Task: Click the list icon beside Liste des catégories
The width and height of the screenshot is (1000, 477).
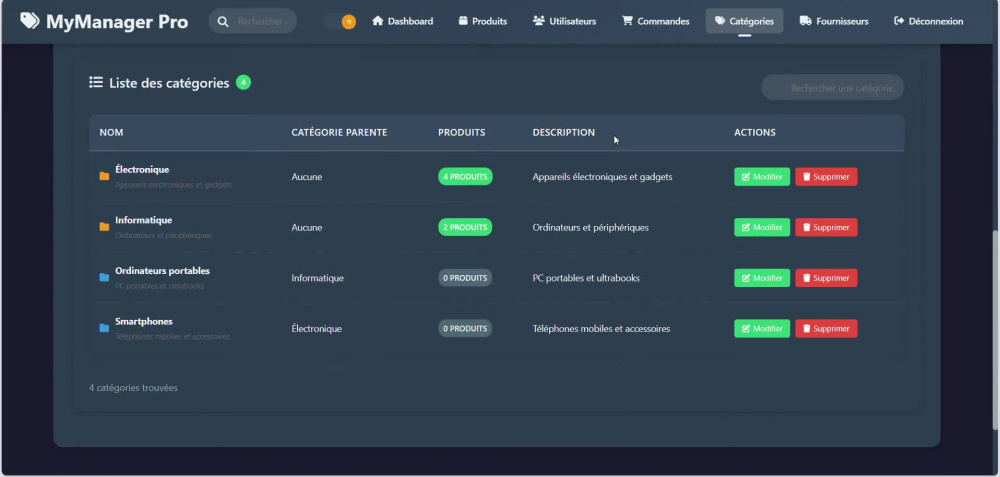Action: [x=96, y=82]
